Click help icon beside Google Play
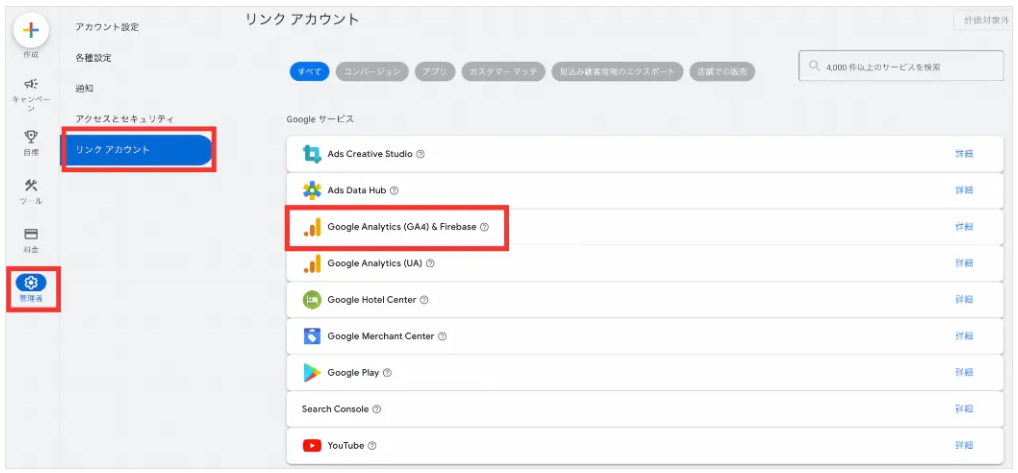The height and width of the screenshot is (473, 1018). point(387,373)
